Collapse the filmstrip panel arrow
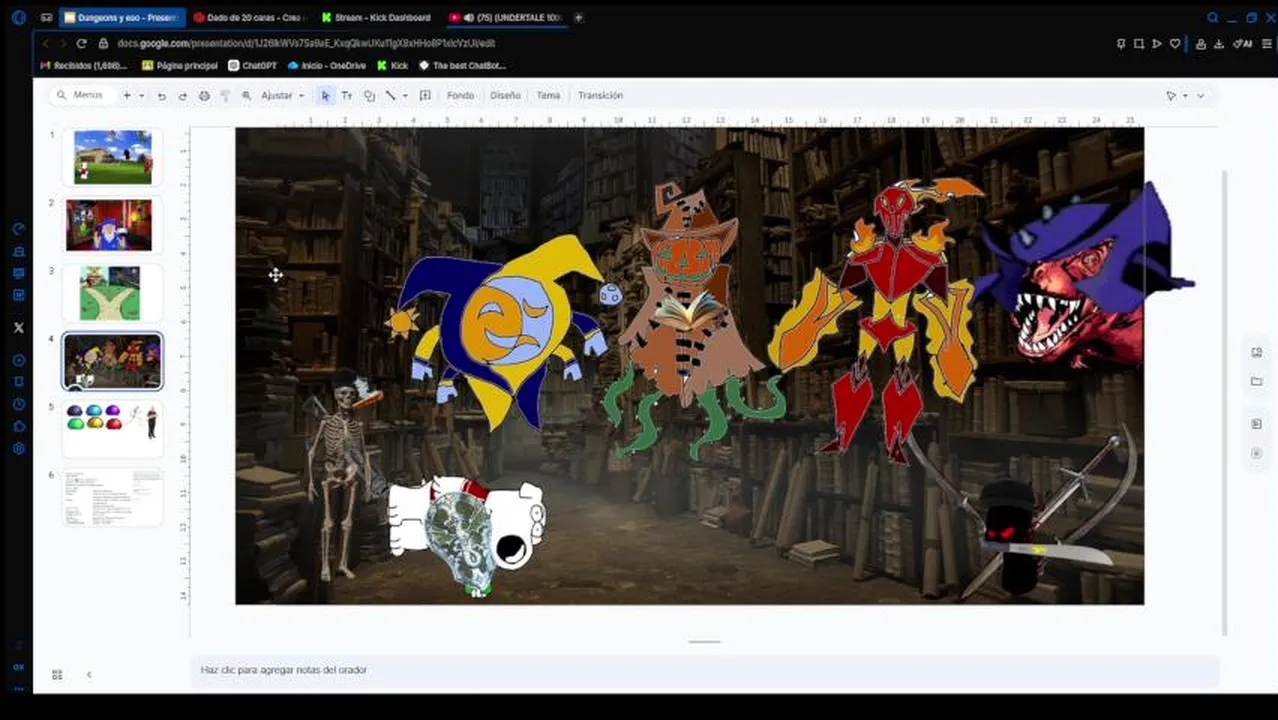The width and height of the screenshot is (1278, 720). [89, 675]
